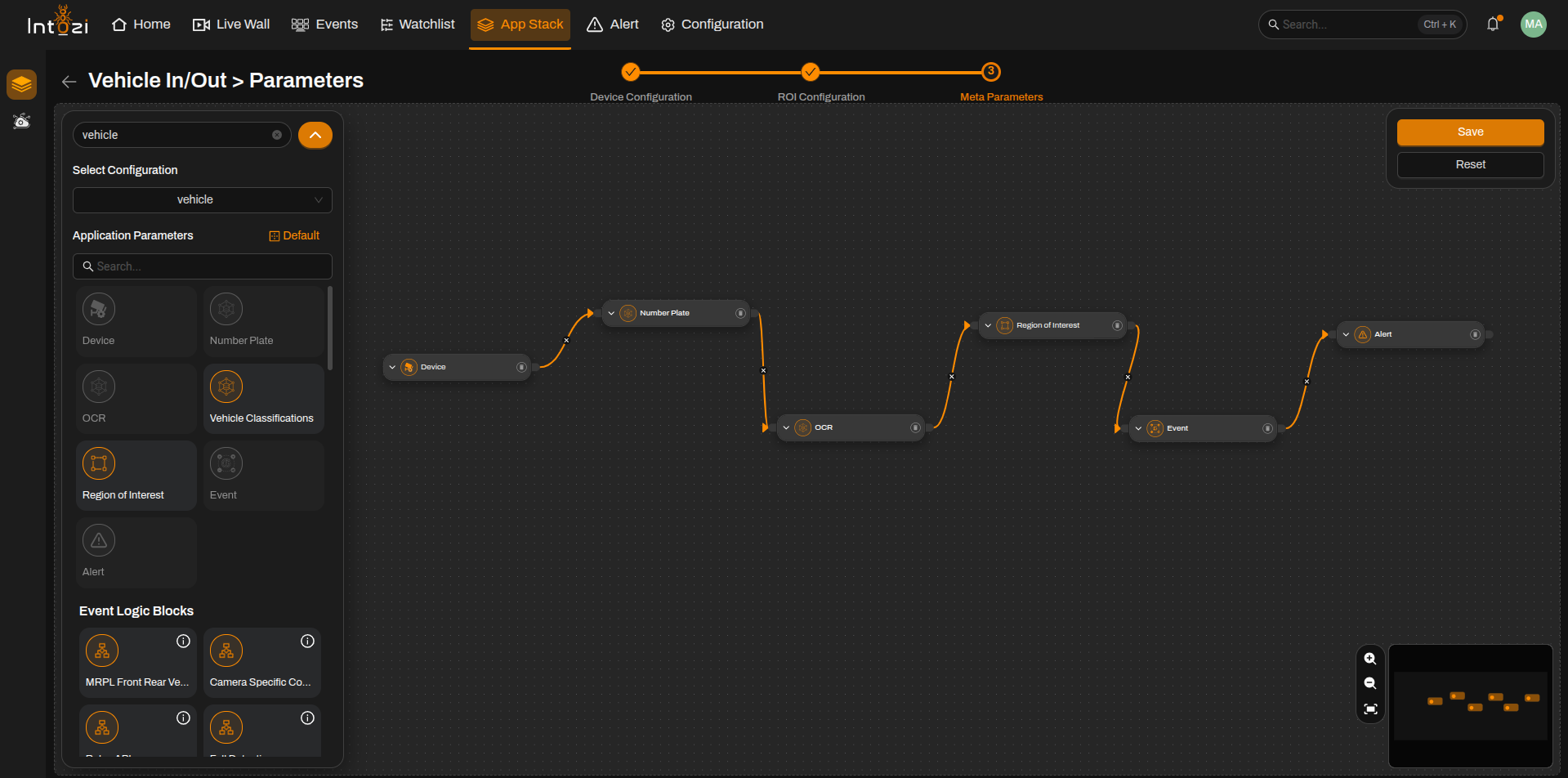This screenshot has height=778, width=1568.
Task: Toggle the Region of Interest node button
Action: 1117,326
